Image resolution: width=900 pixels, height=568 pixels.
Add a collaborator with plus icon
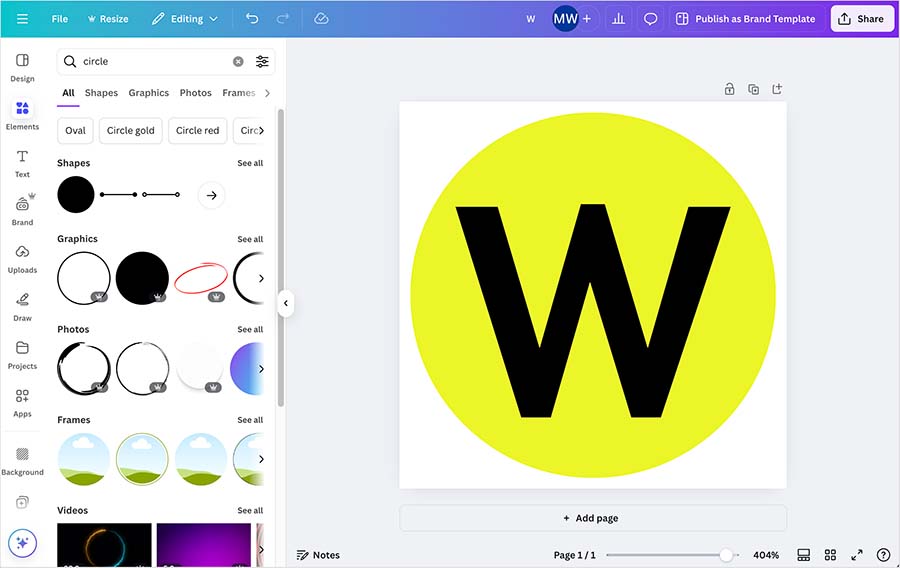pyautogui.click(x=587, y=19)
